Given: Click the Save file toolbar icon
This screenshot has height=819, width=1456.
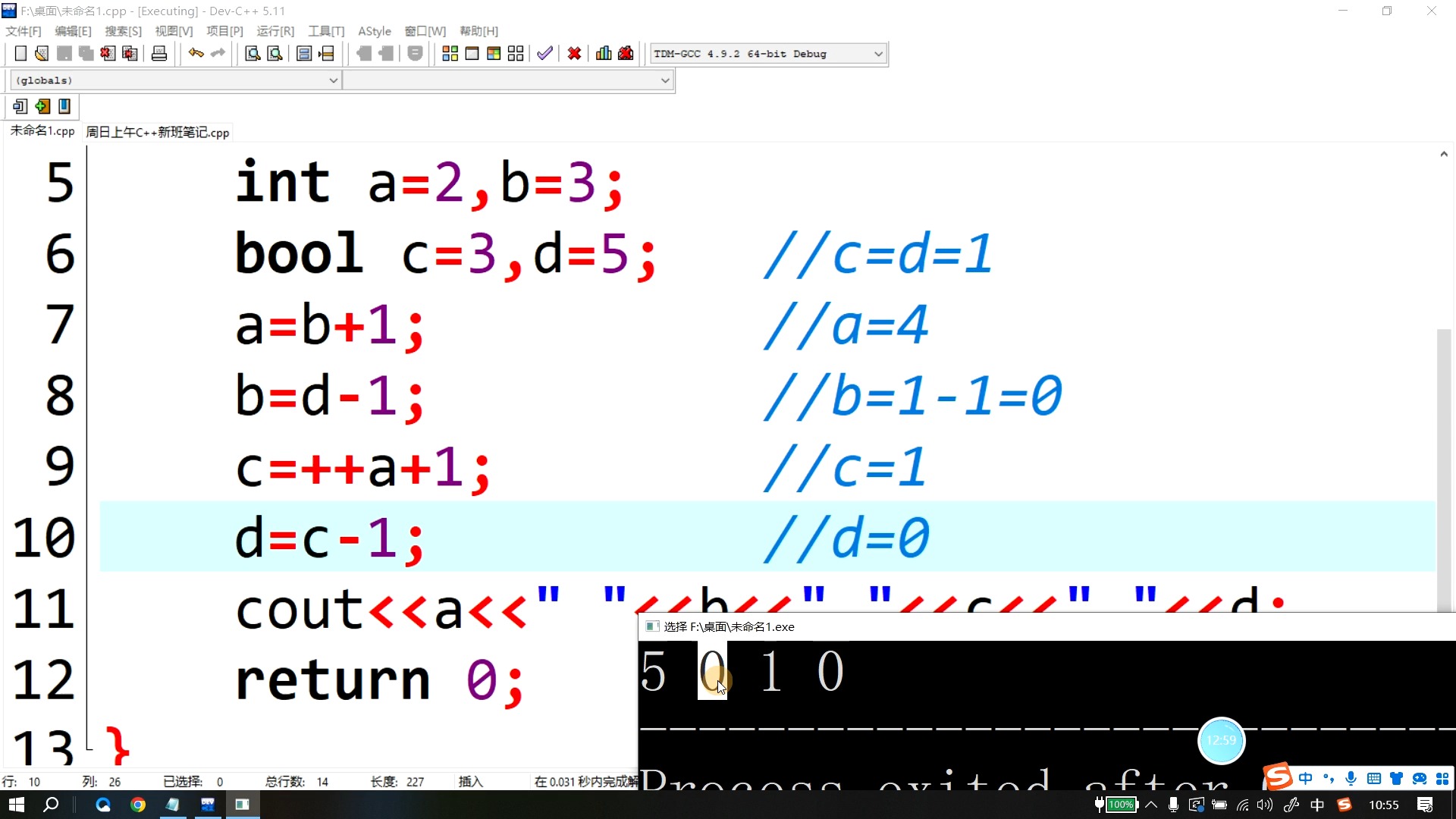Looking at the screenshot, I should (x=64, y=54).
